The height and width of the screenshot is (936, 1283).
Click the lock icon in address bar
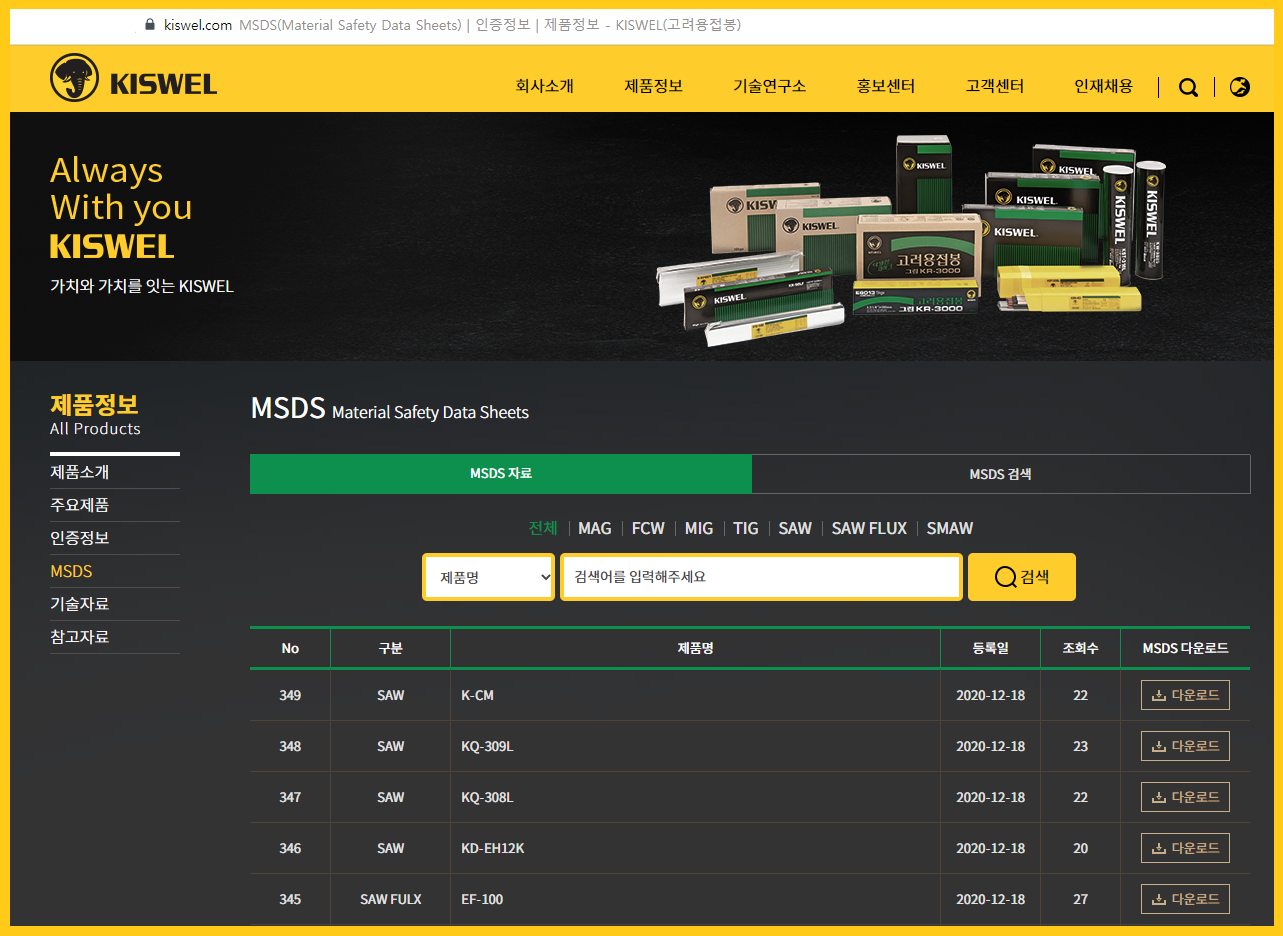(151, 25)
